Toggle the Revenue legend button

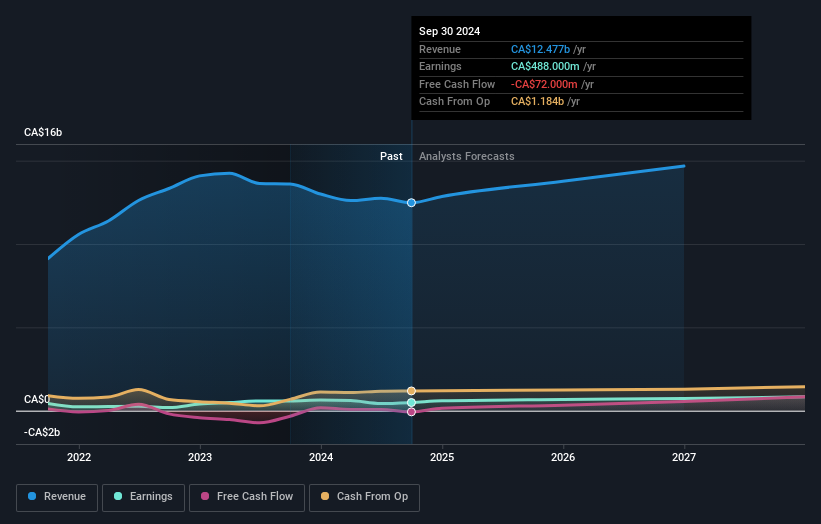click(x=57, y=497)
